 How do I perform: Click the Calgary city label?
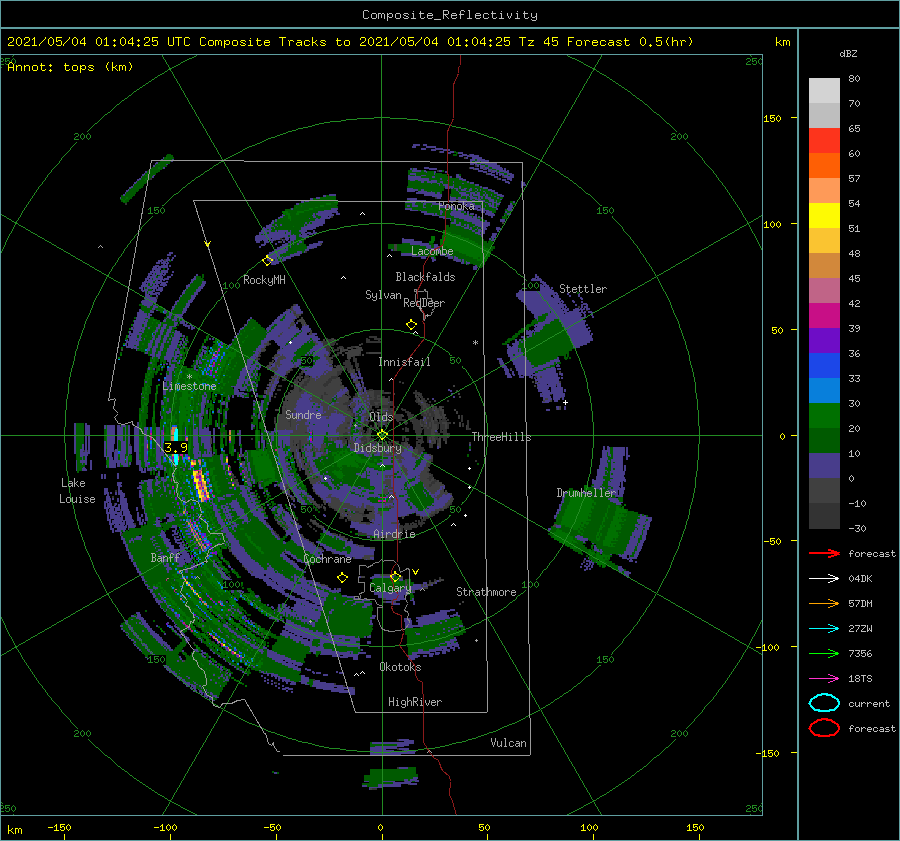click(x=390, y=588)
